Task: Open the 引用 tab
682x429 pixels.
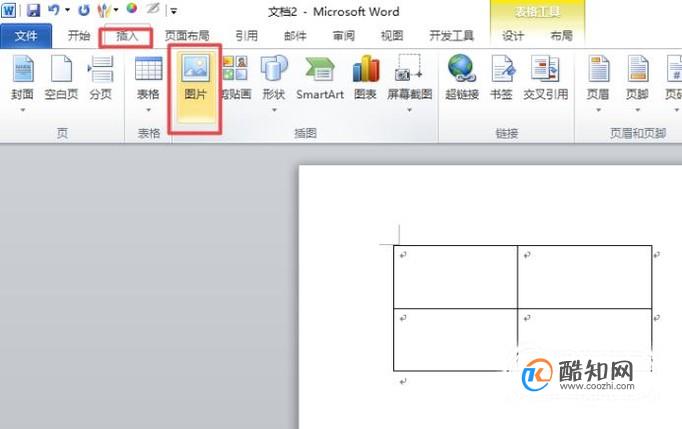Action: click(247, 36)
